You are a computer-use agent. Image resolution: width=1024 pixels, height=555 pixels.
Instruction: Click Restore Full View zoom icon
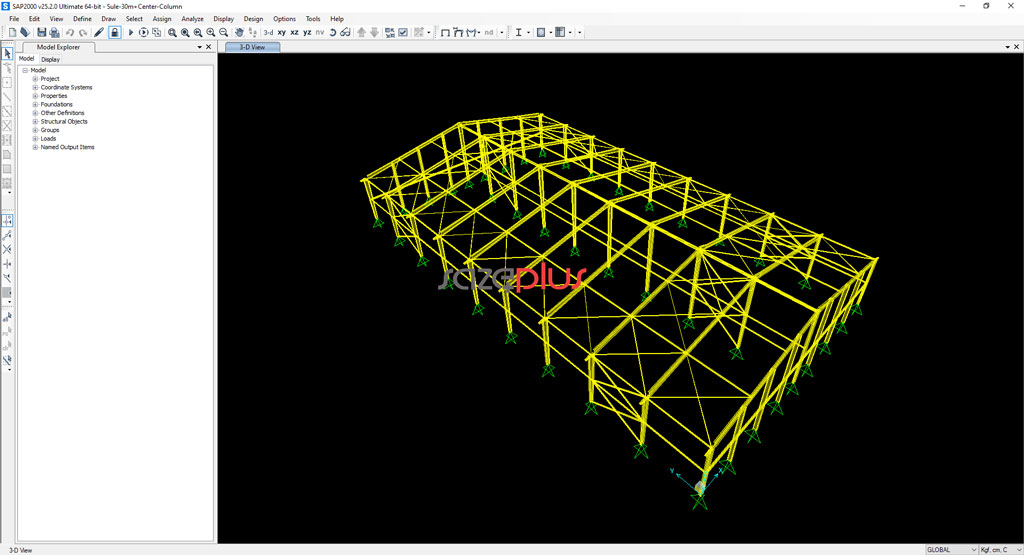click(x=185, y=32)
